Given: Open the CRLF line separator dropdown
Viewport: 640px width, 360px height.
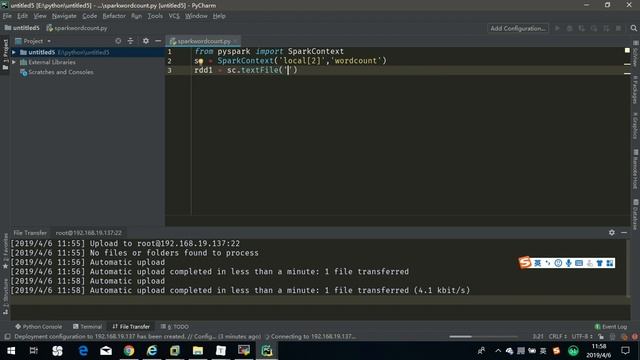Looking at the screenshot, I should coord(558,337).
